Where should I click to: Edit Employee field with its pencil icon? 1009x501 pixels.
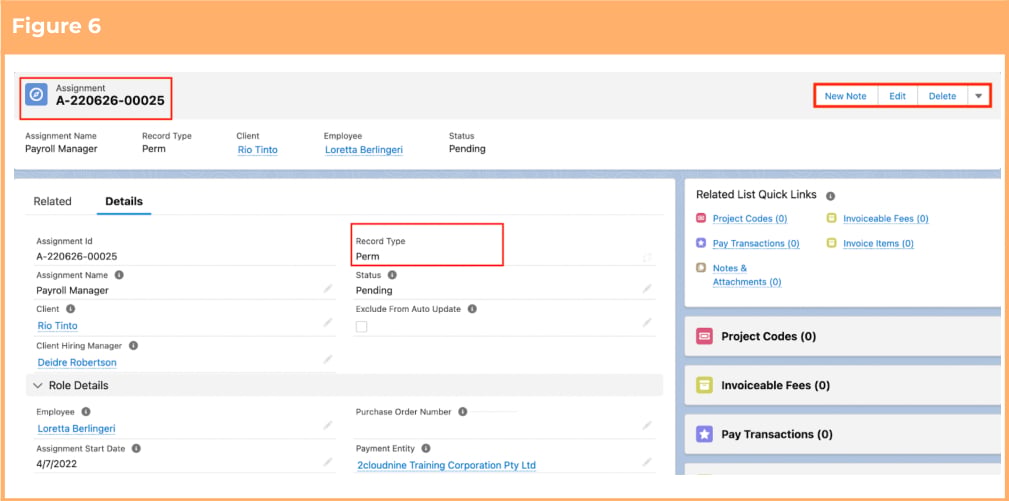[x=328, y=425]
